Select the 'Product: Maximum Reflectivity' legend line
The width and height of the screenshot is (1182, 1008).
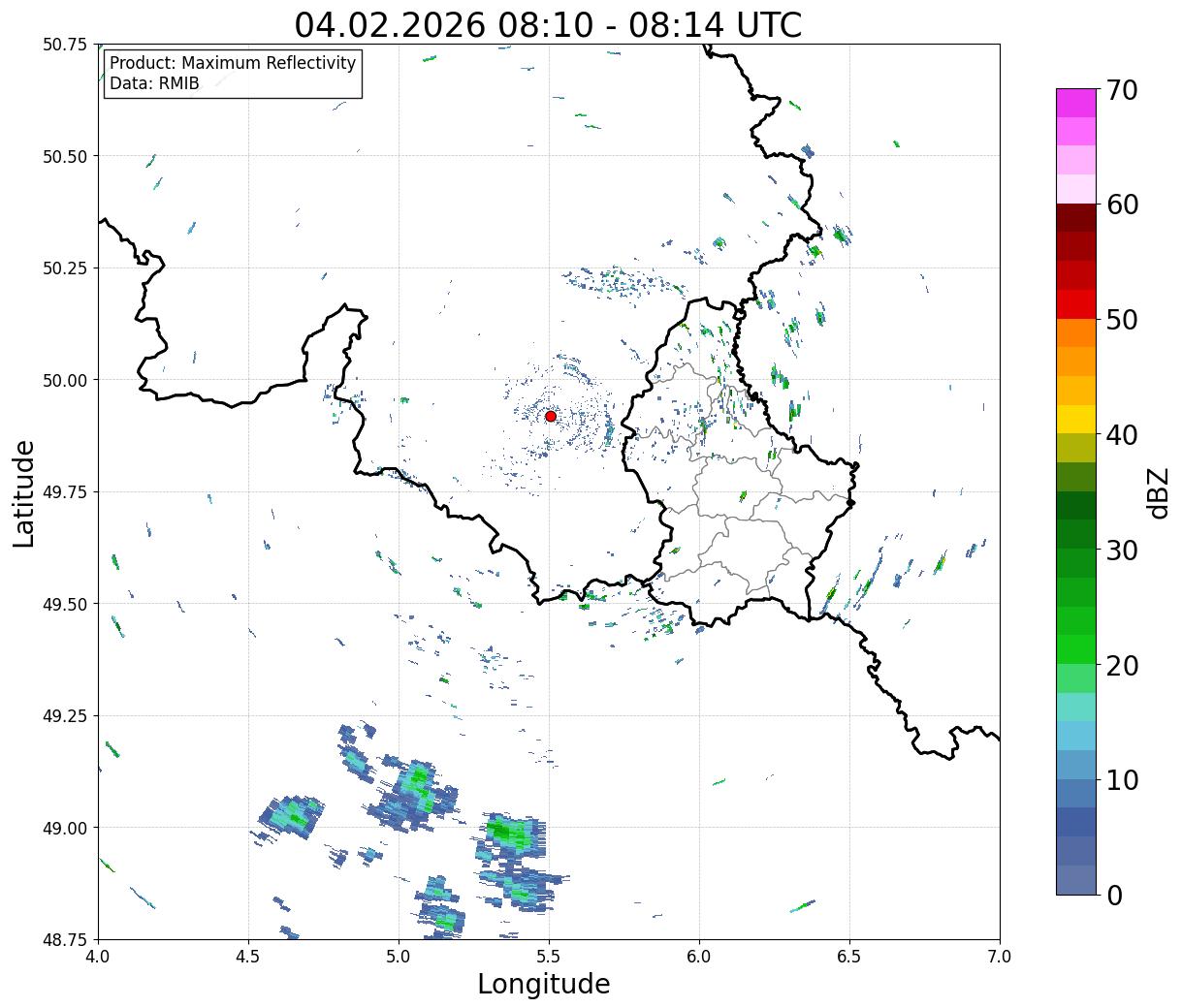[x=233, y=63]
